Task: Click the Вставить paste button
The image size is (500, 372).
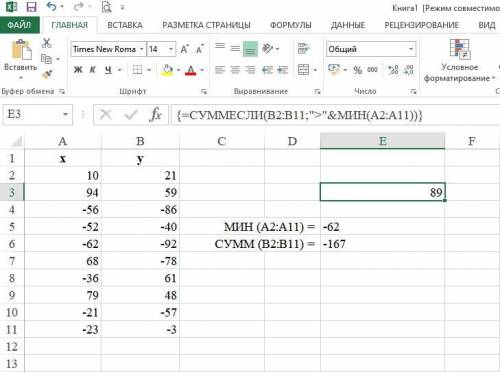Action: 21,59
